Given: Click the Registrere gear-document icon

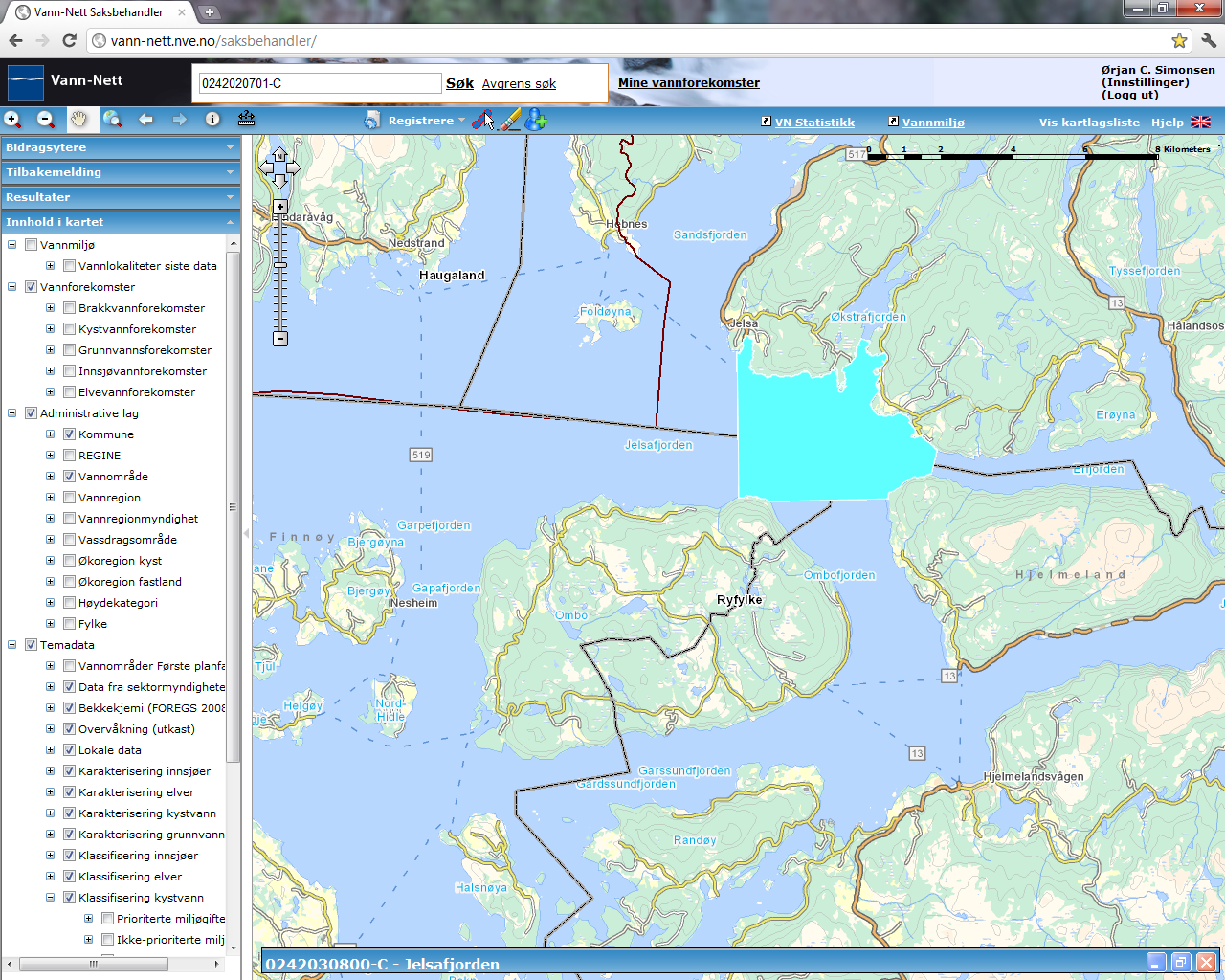Looking at the screenshot, I should pos(372,121).
